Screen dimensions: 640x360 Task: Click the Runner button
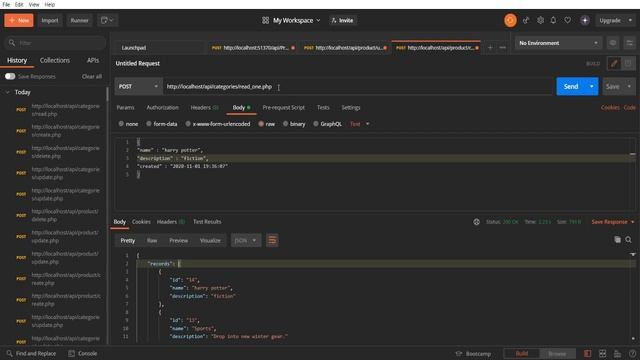tap(79, 20)
